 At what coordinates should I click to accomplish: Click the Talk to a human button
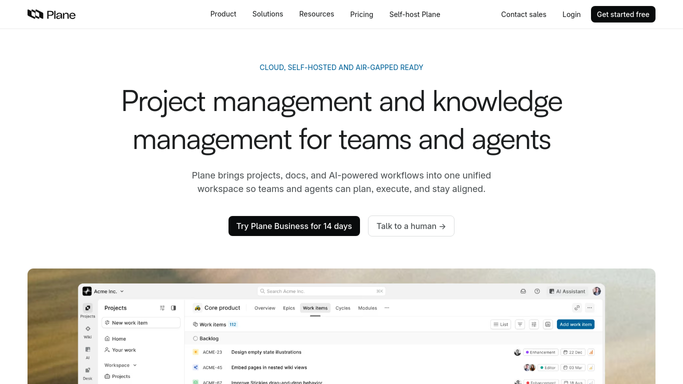(x=411, y=226)
